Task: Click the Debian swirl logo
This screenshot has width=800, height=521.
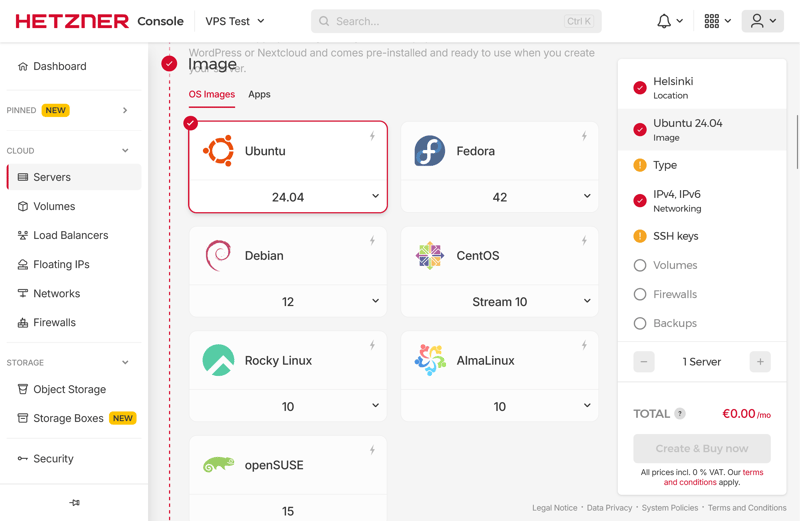Action: click(218, 256)
